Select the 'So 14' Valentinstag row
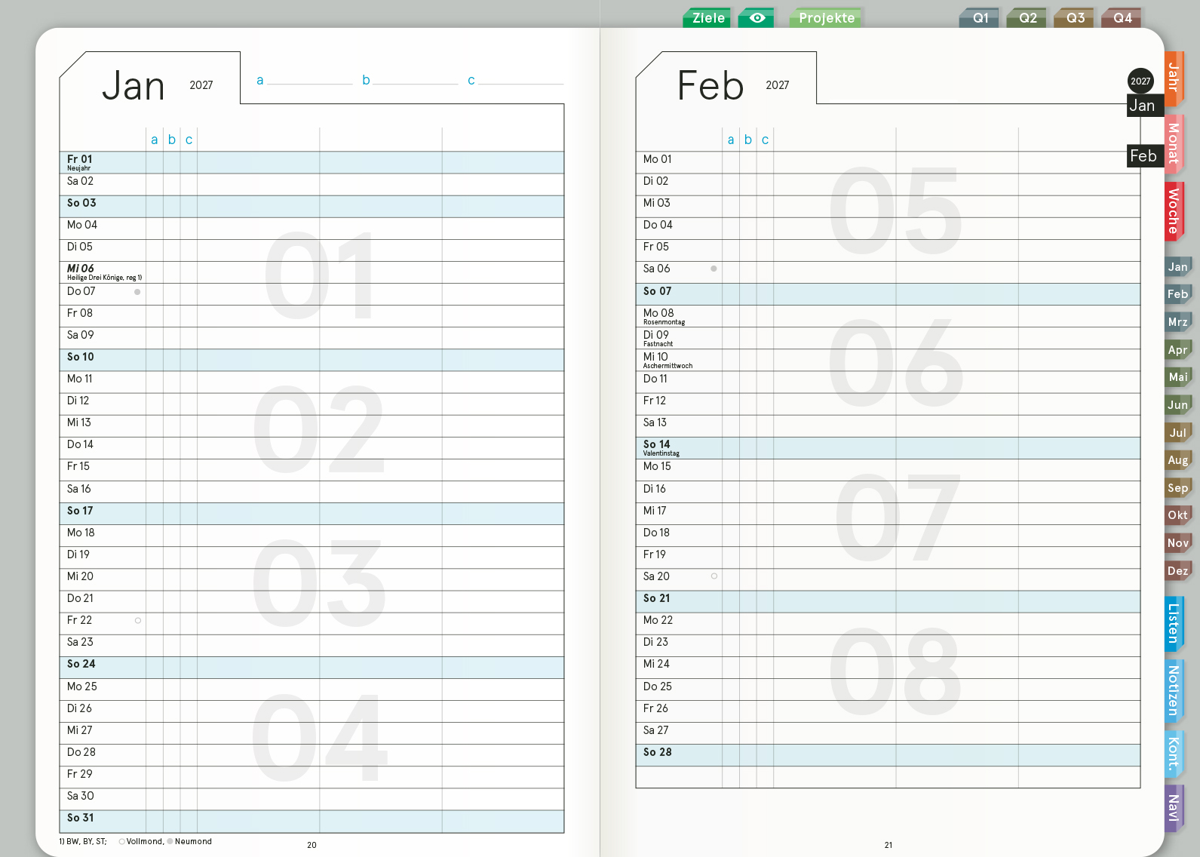The image size is (1200, 857). click(888, 448)
